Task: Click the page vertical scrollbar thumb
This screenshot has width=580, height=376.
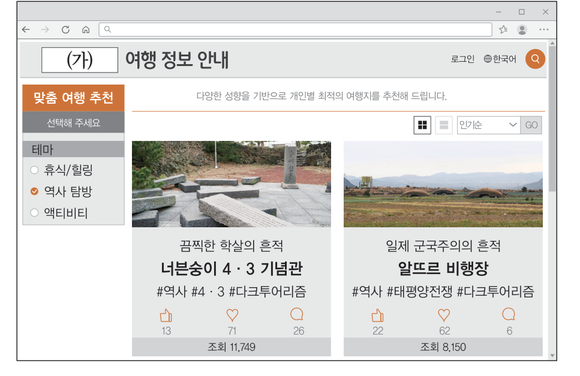Action: [x=552, y=119]
